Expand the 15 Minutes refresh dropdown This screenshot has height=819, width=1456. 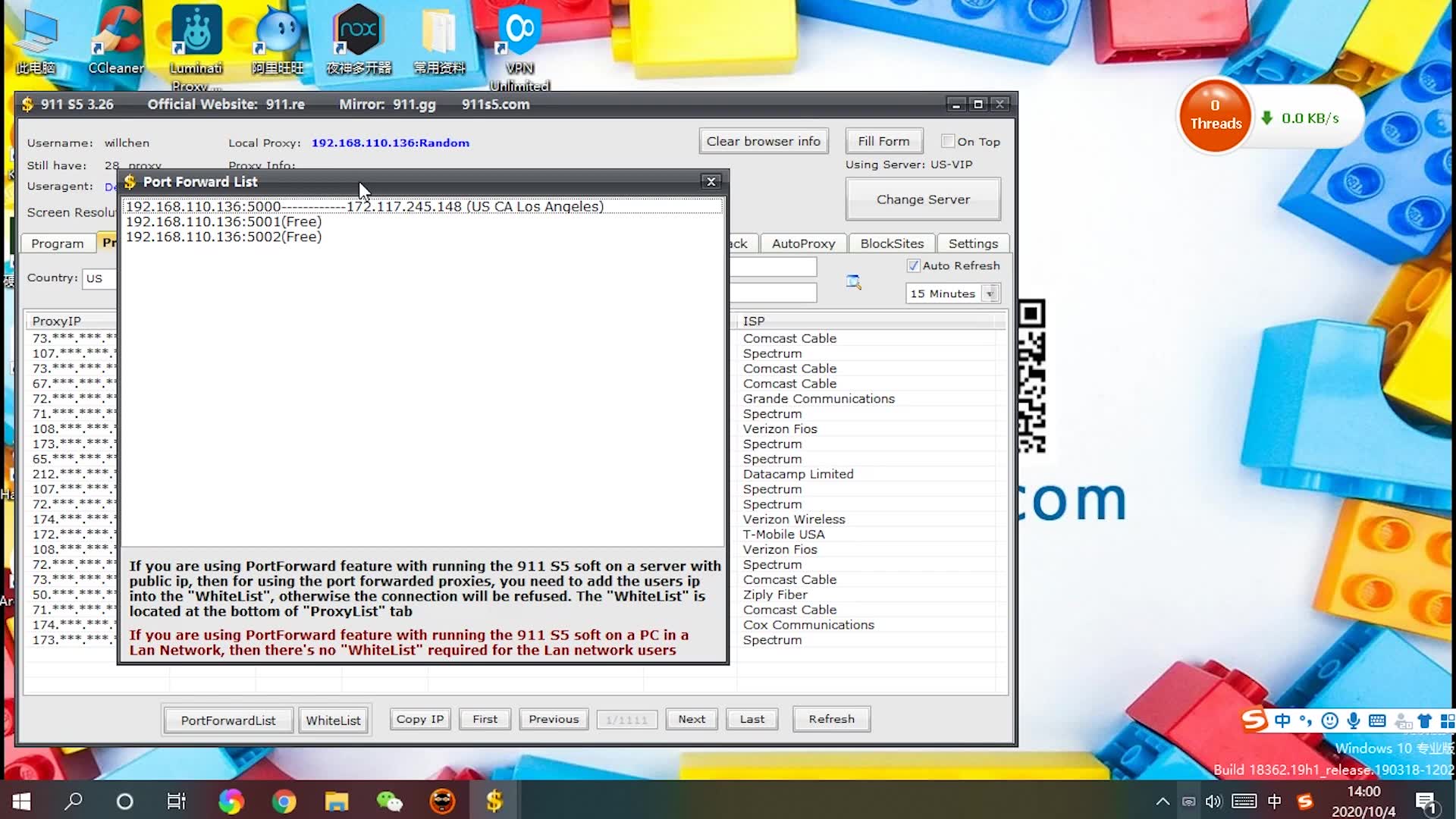pyautogui.click(x=990, y=293)
